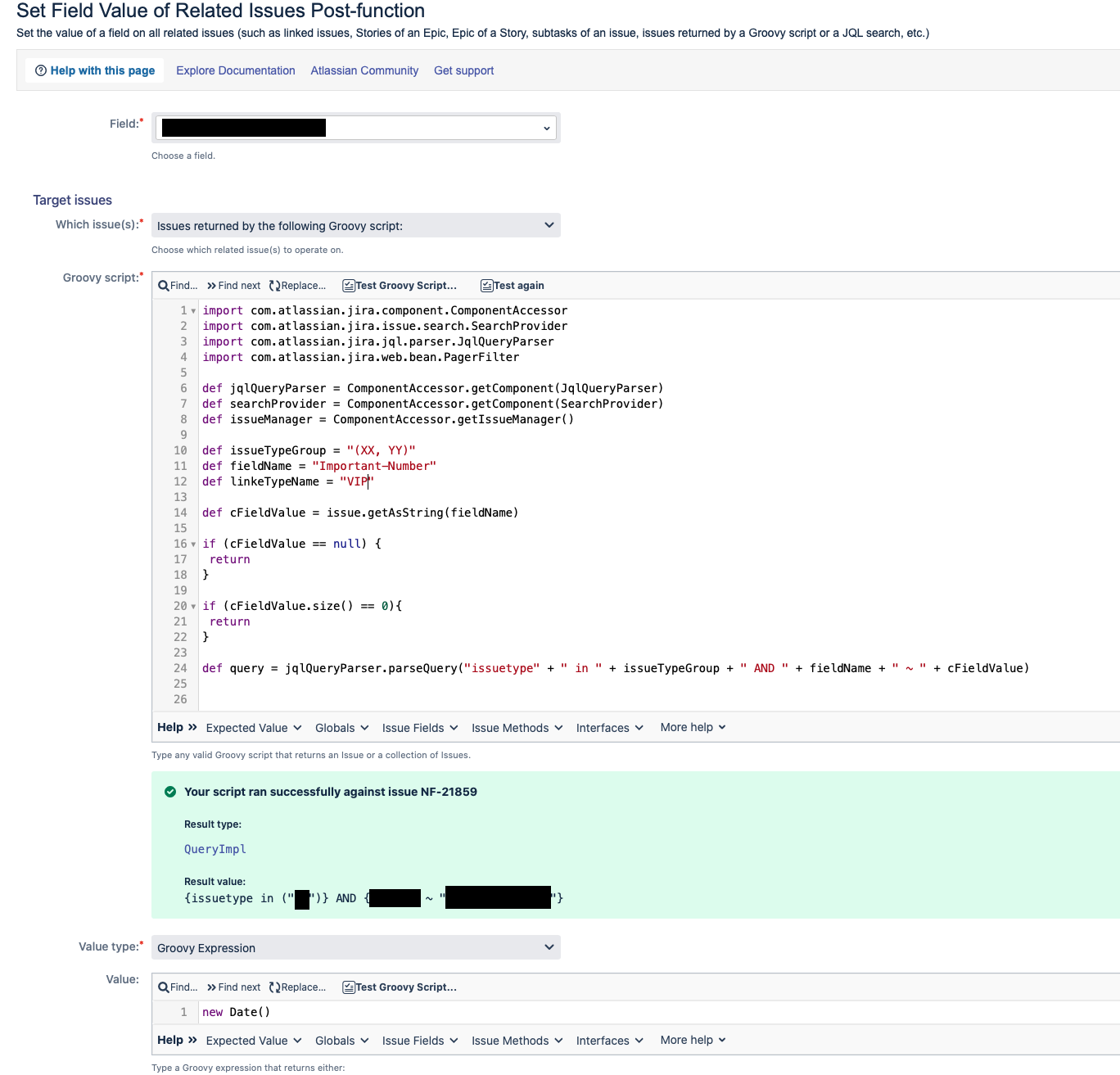The image size is (1120, 1075).
Task: Click the Help with this page question icon
Action: tap(41, 70)
